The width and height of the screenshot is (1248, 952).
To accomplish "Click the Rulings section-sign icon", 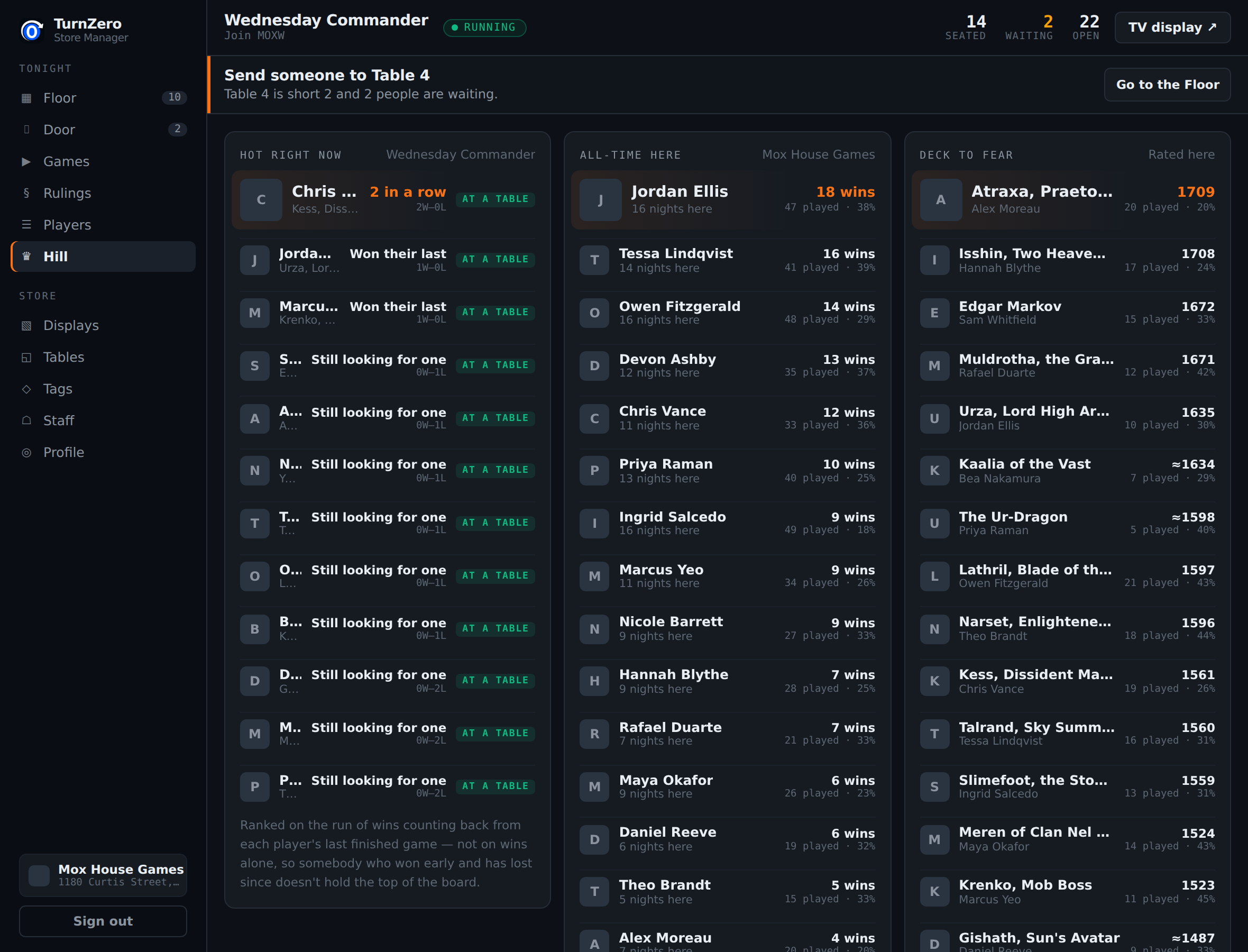I will click(x=26, y=193).
